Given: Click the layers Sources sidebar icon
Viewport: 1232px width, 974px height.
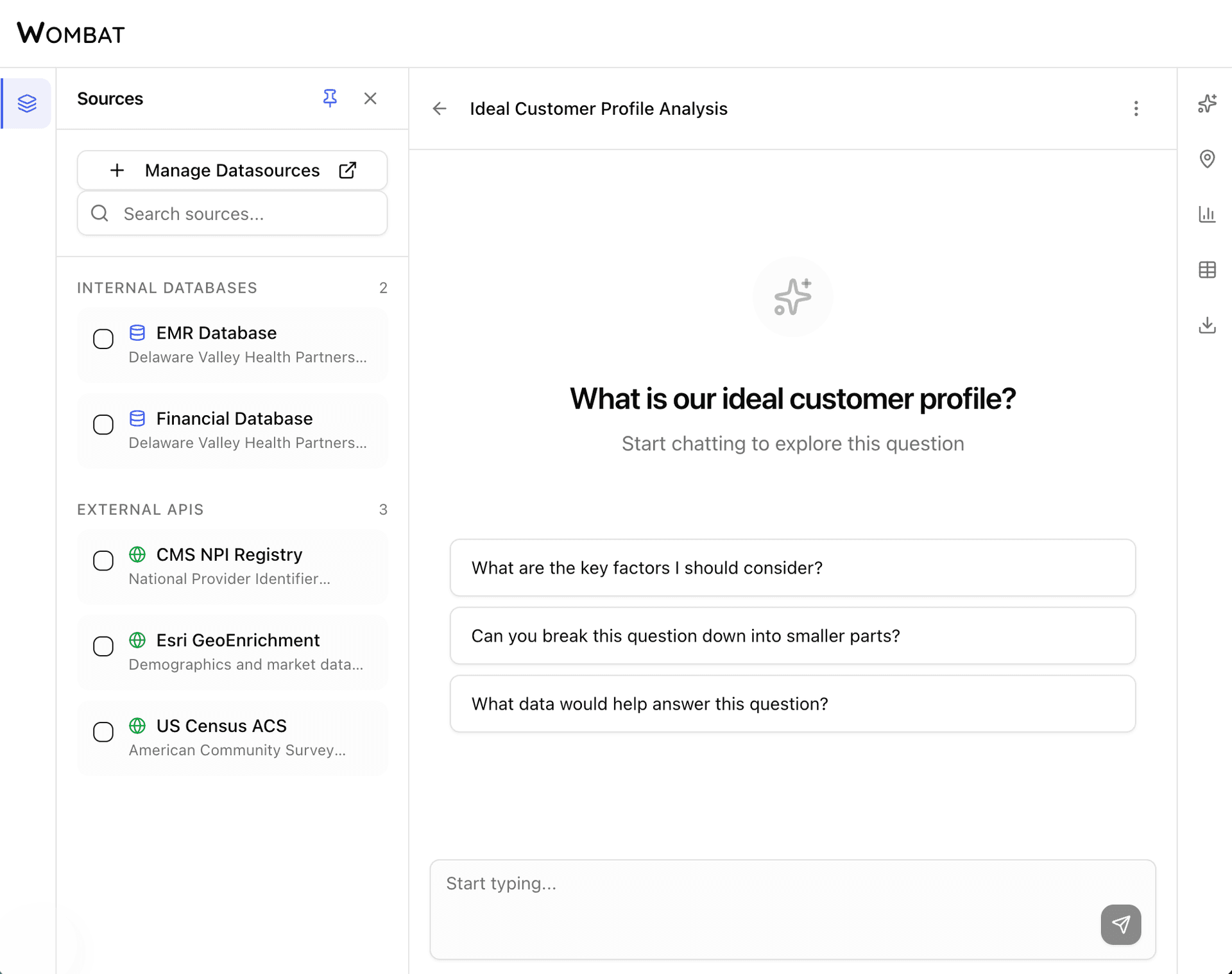Looking at the screenshot, I should (x=27, y=103).
